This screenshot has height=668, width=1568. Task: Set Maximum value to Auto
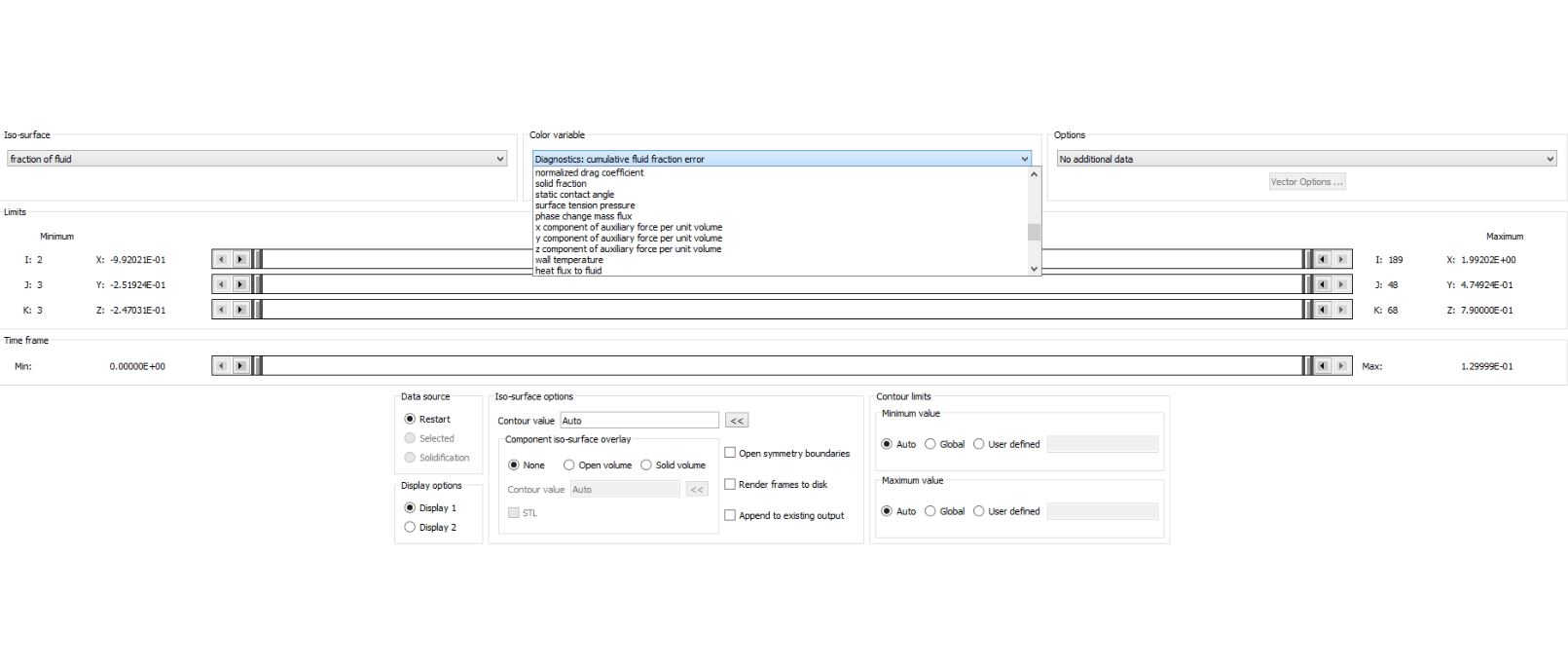[x=887, y=511]
